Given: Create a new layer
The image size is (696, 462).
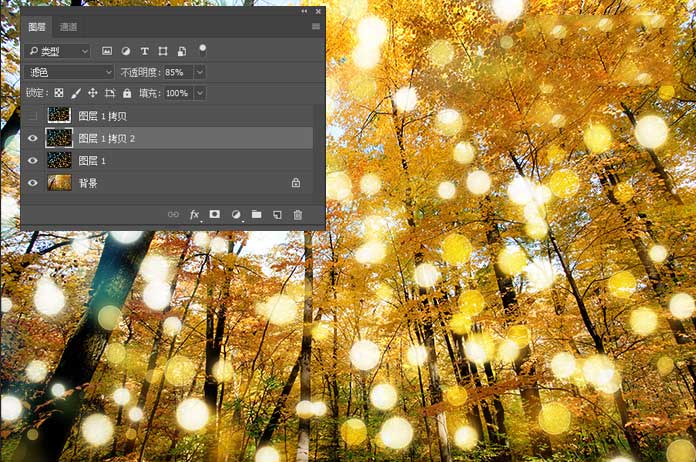Looking at the screenshot, I should pyautogui.click(x=277, y=215).
